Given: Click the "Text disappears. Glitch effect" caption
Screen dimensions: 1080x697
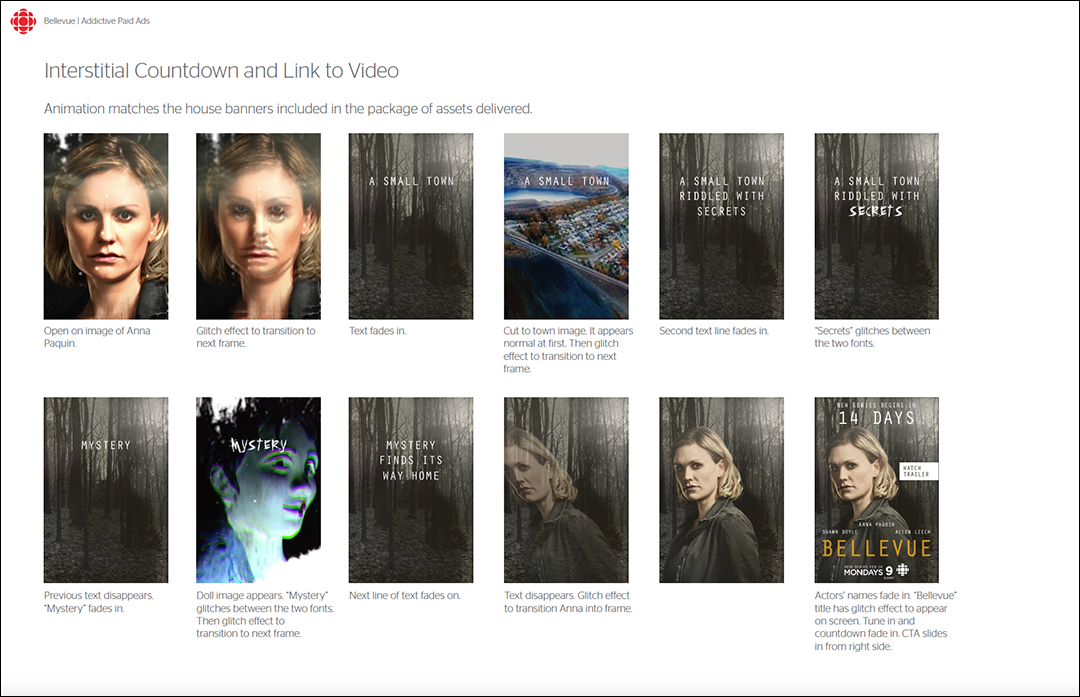Looking at the screenshot, I should pyautogui.click(x=568, y=602).
